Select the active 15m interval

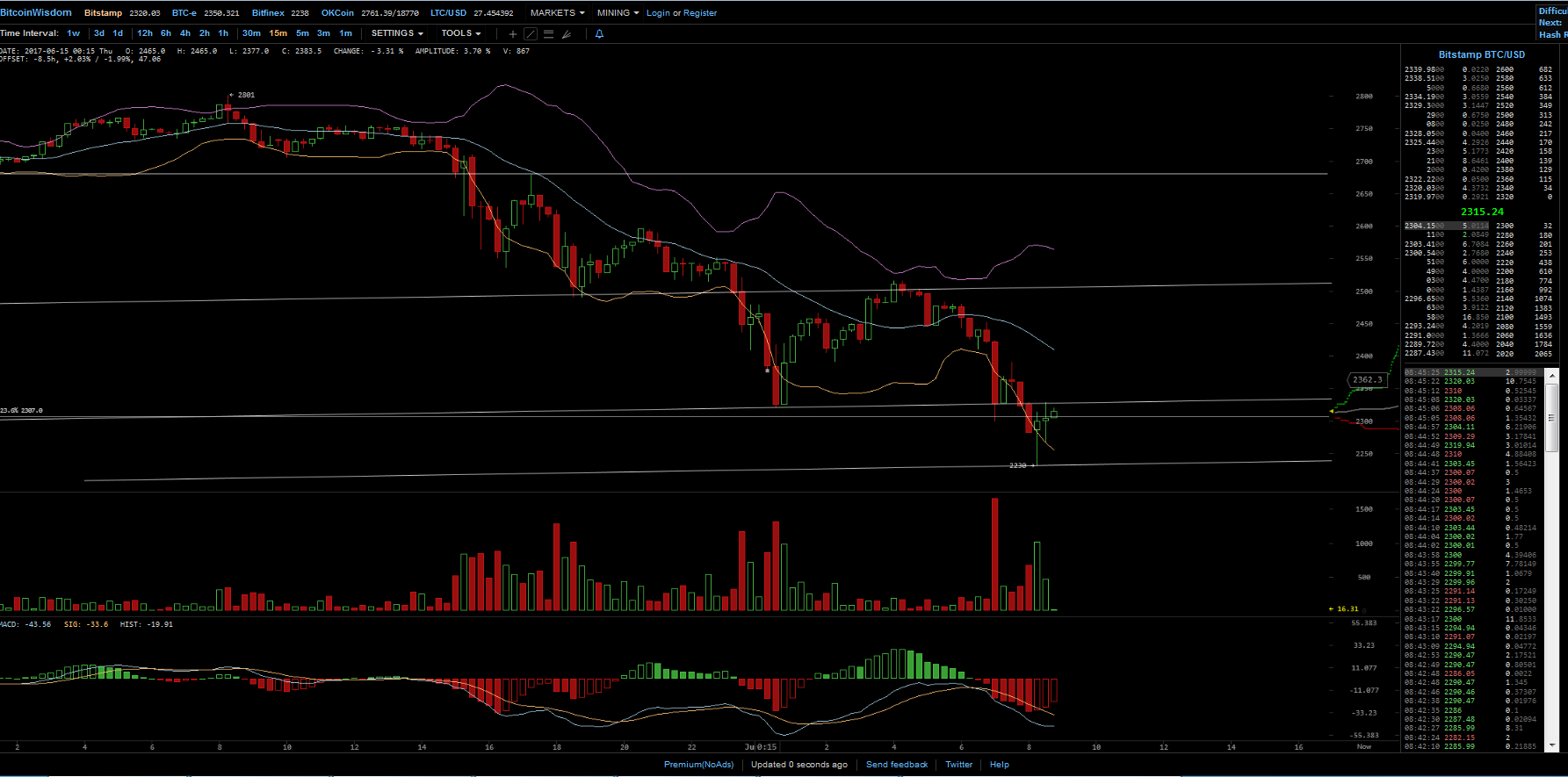tap(278, 33)
